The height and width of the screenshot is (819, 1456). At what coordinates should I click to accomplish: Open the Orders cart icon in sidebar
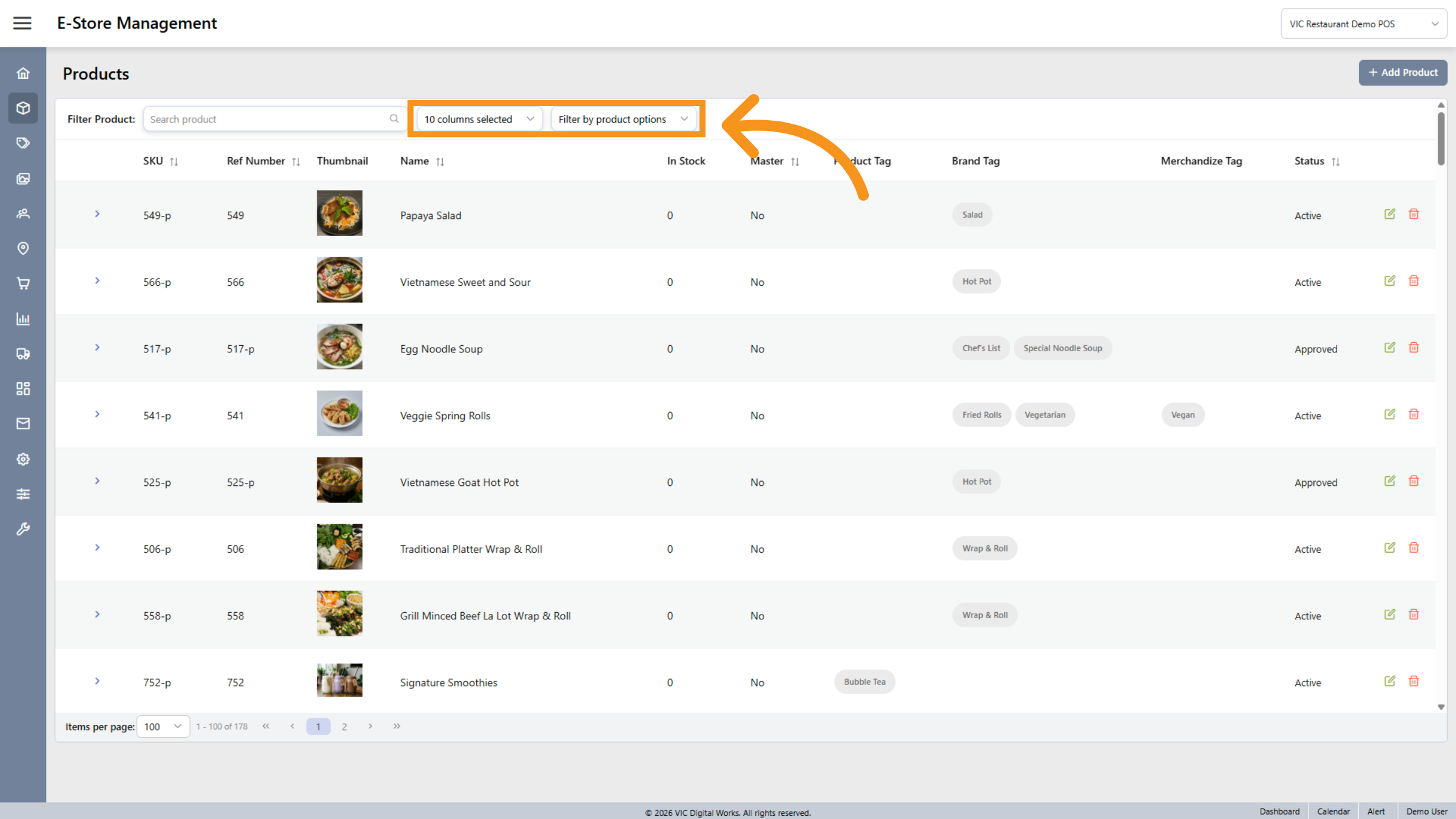tap(23, 283)
